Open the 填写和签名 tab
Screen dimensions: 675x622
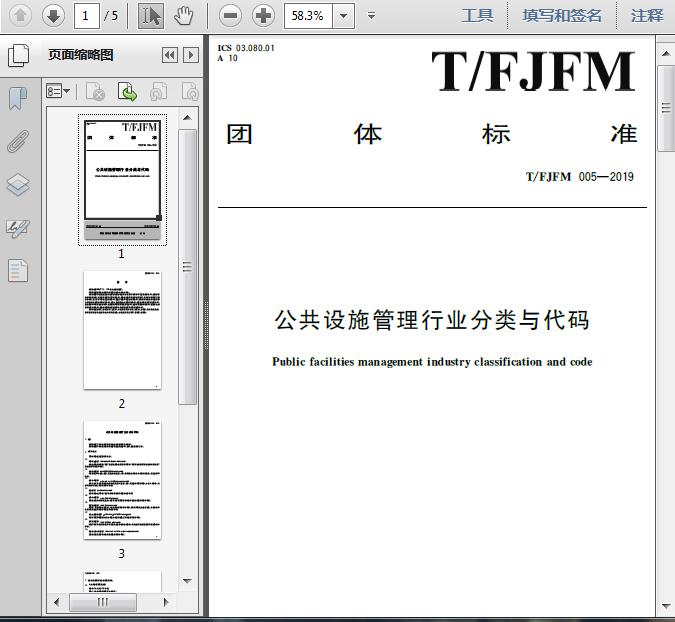(x=562, y=15)
